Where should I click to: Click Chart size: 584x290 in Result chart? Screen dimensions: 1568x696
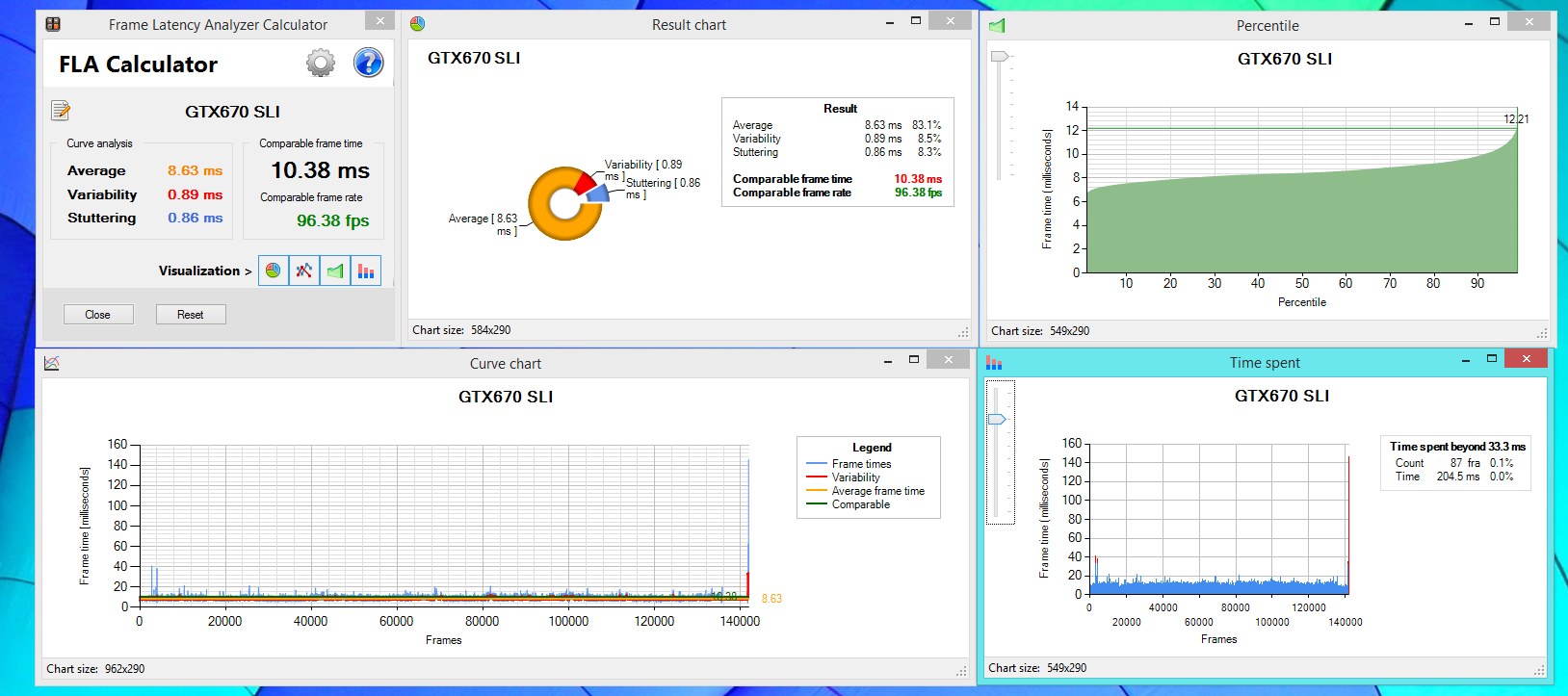pyautogui.click(x=462, y=330)
